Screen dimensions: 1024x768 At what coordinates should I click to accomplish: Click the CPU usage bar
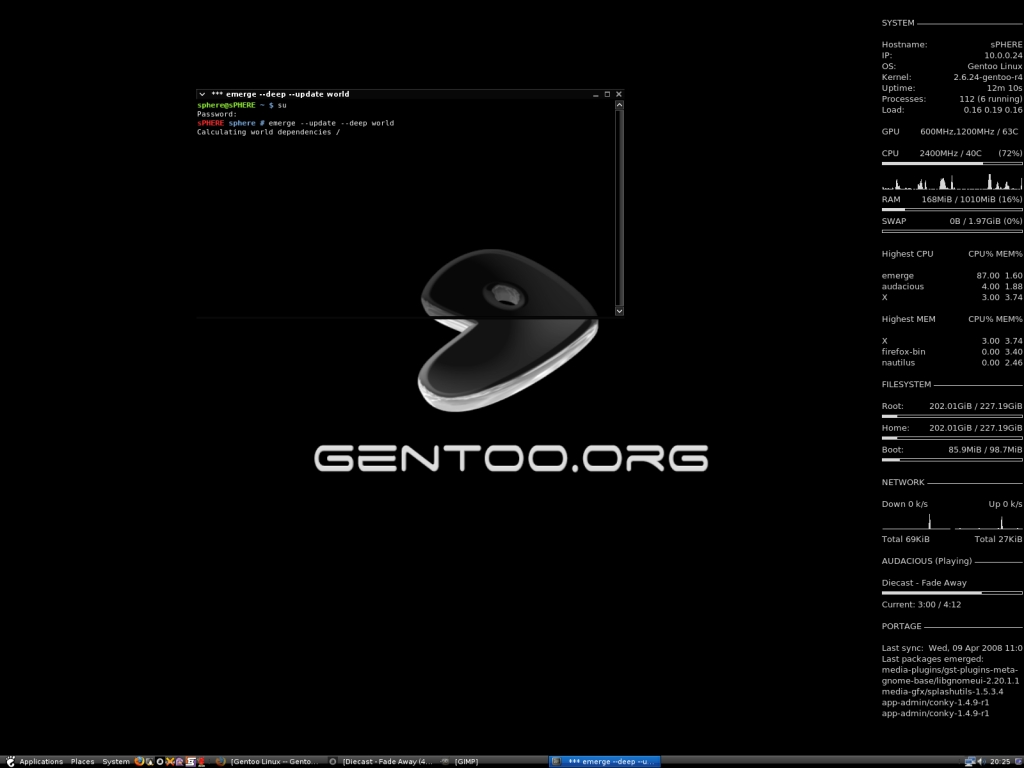[952, 163]
